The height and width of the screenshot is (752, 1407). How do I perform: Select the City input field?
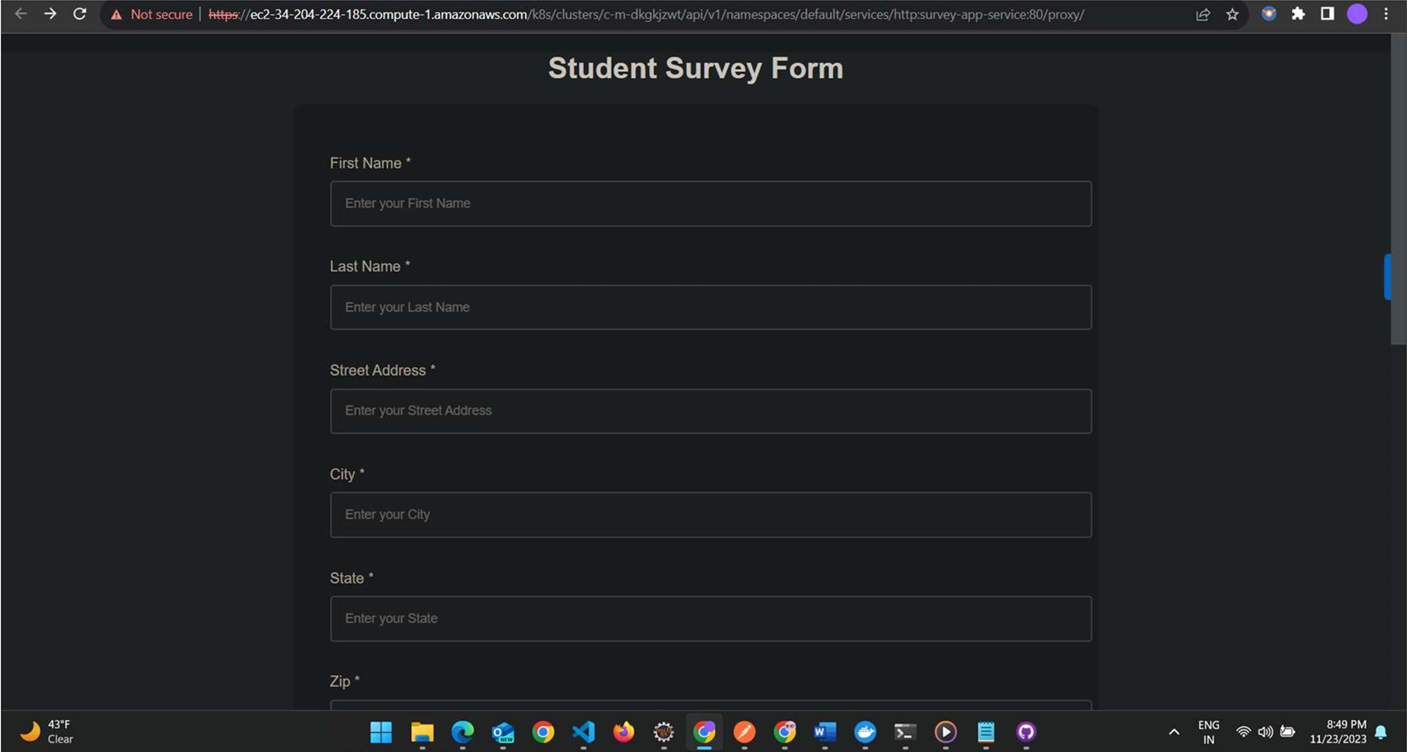point(710,515)
